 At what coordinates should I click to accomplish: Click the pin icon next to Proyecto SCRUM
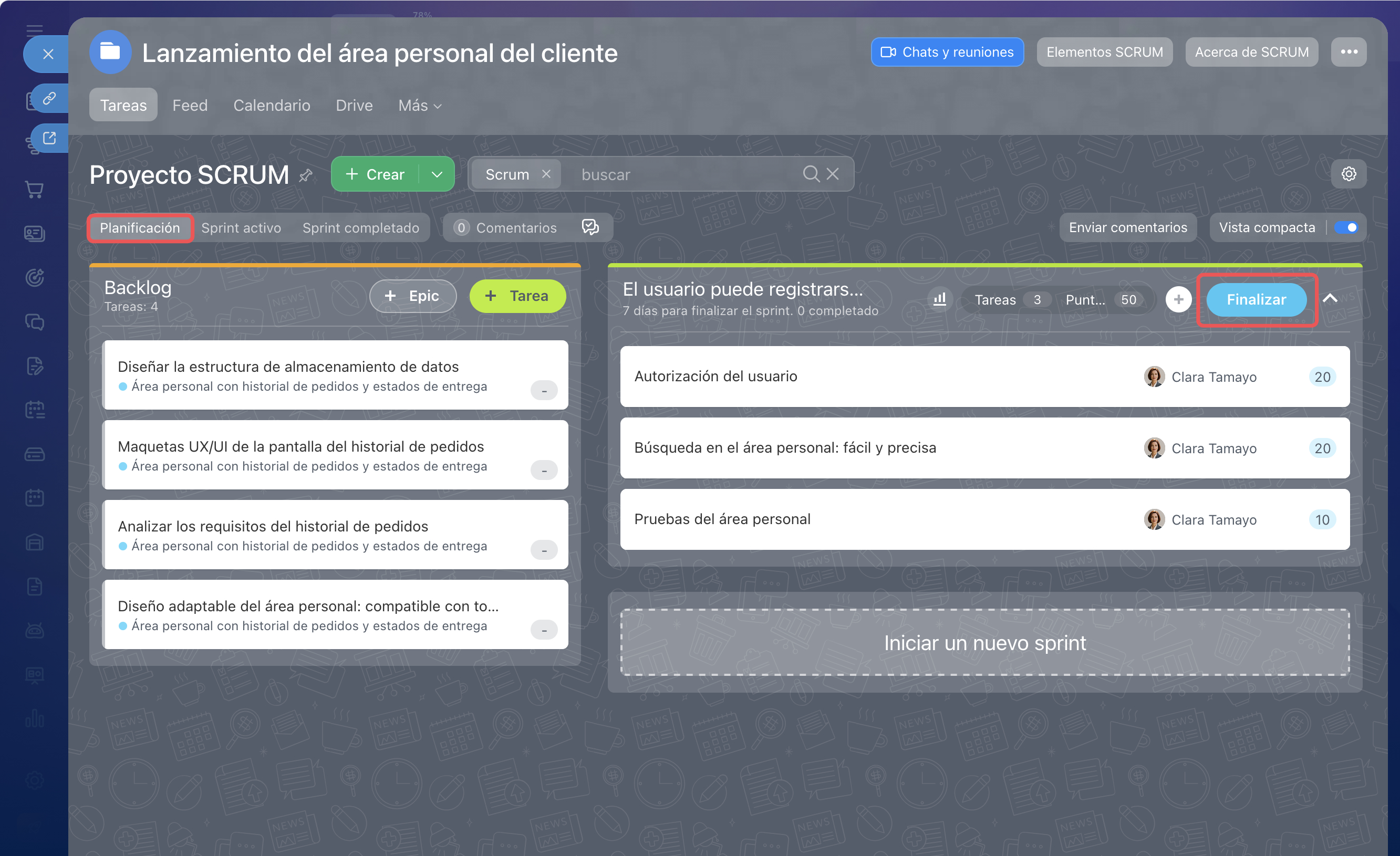click(x=306, y=175)
